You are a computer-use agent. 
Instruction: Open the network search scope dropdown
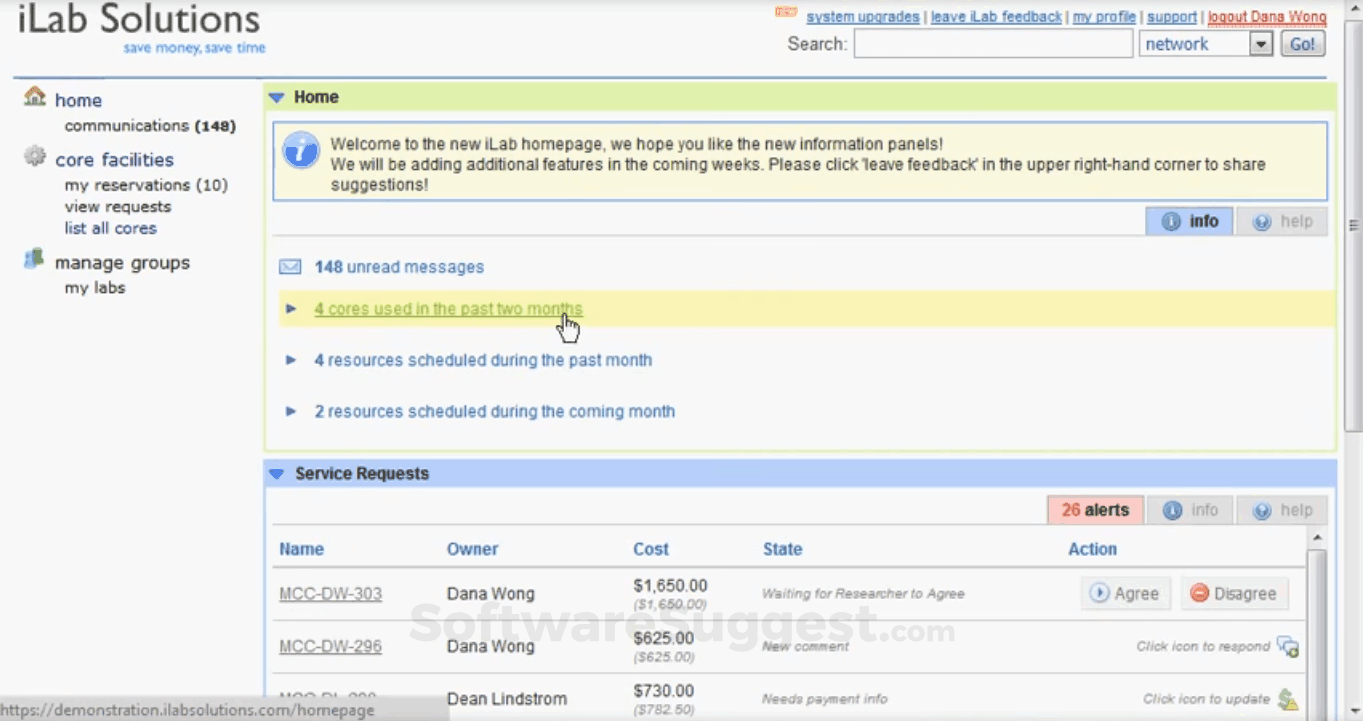click(x=1263, y=43)
